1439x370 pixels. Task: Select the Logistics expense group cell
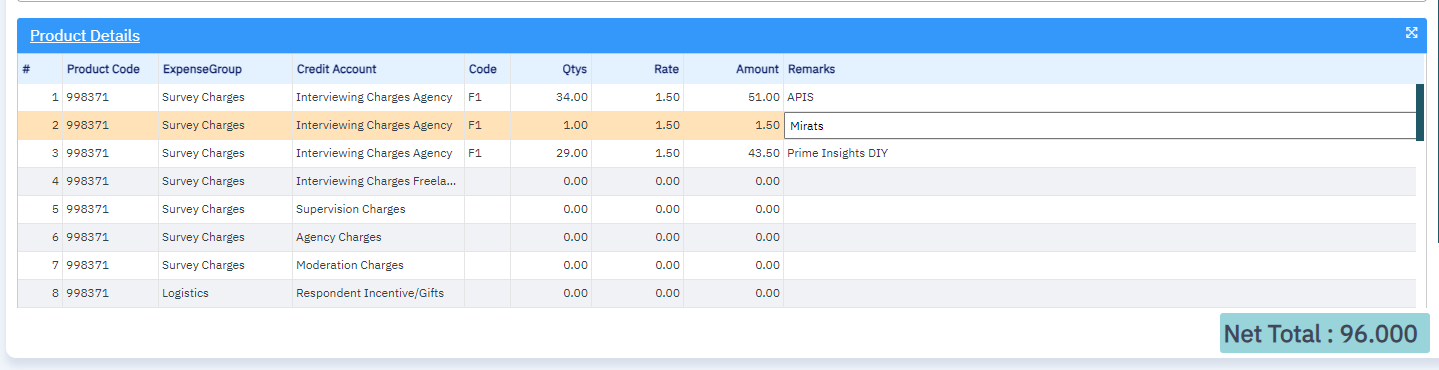point(225,294)
